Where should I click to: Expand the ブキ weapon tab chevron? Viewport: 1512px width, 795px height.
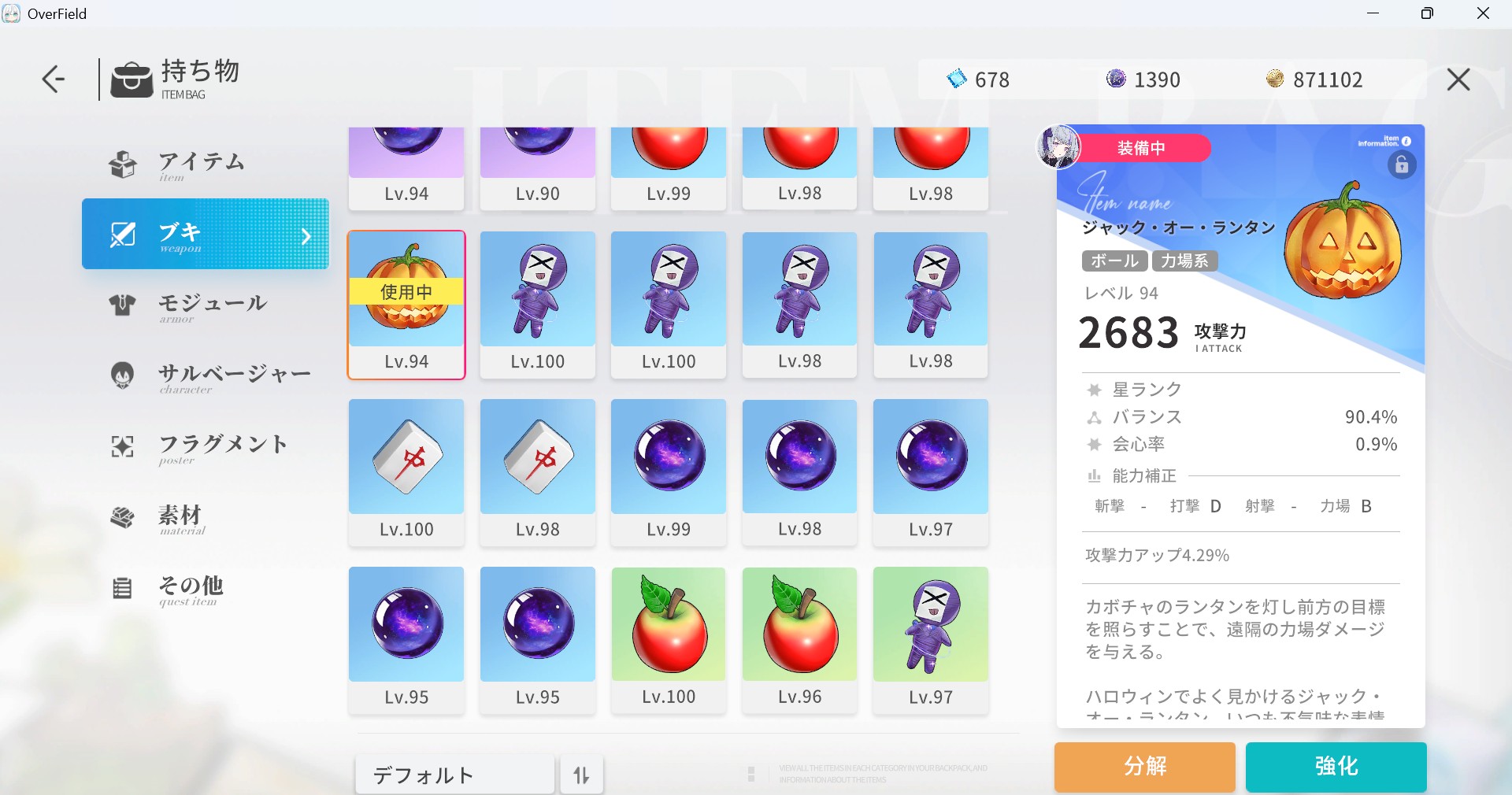pos(306,236)
